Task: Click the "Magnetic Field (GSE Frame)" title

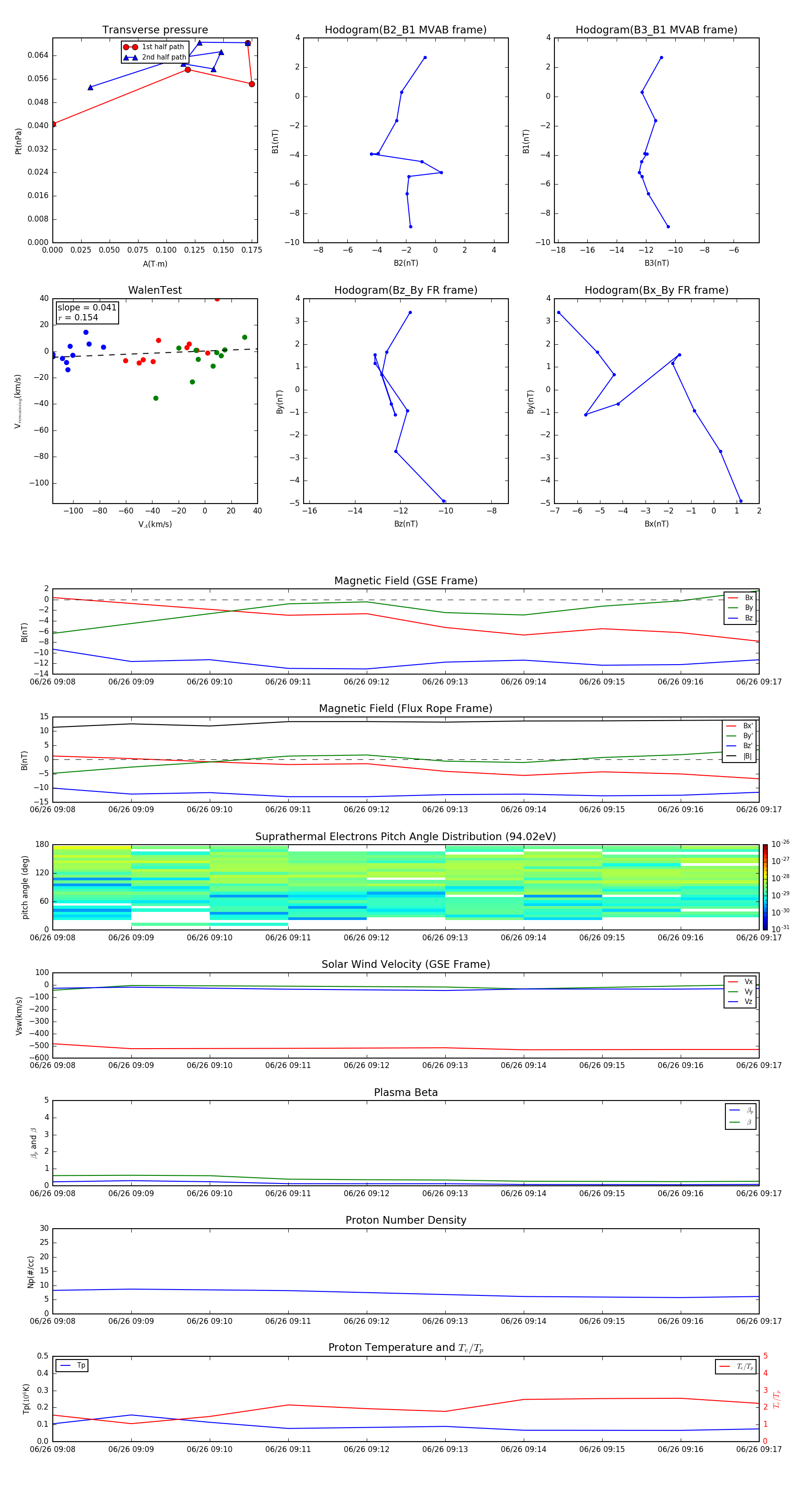Action: point(406,581)
